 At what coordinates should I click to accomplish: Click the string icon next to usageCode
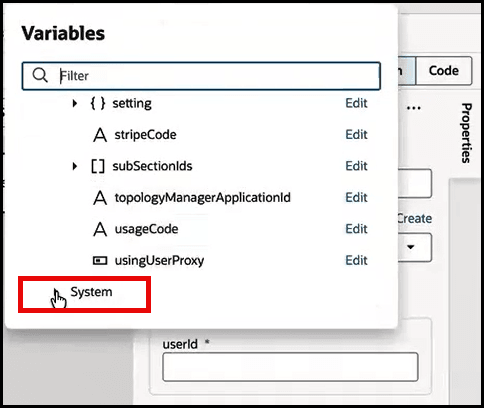click(x=100, y=229)
